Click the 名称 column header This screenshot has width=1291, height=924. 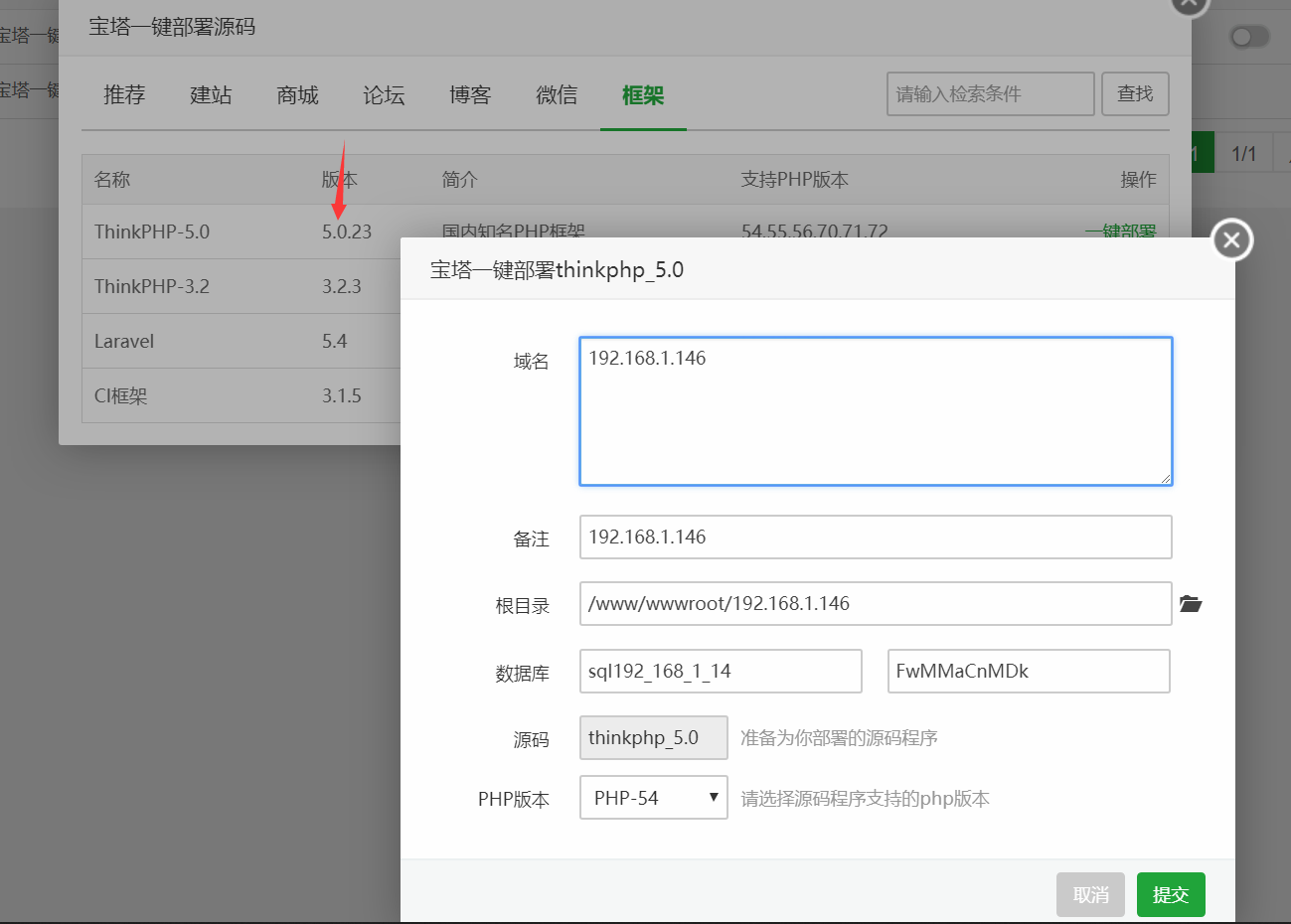(112, 179)
